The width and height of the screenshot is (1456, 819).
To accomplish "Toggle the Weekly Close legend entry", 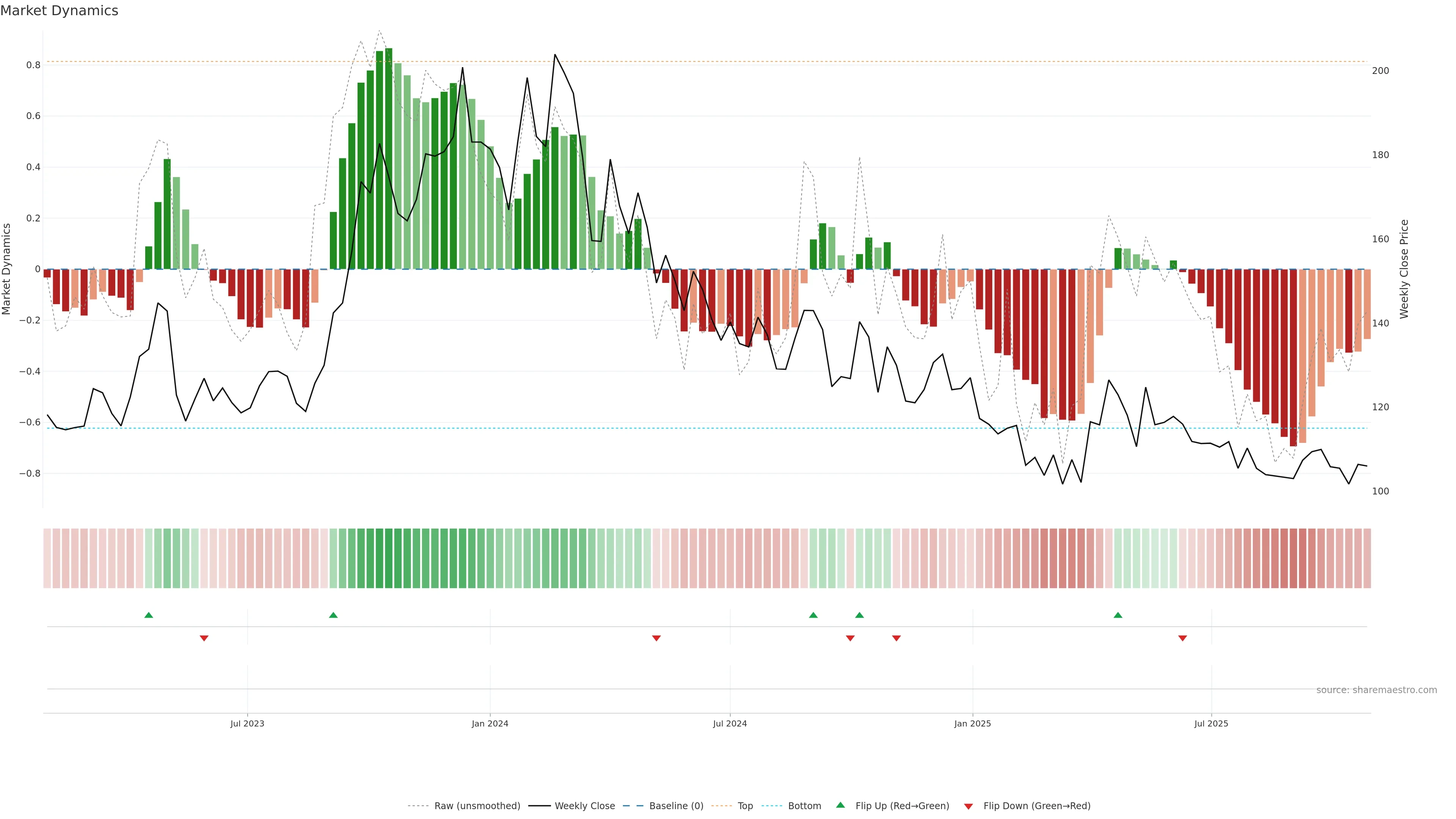I will (x=584, y=805).
